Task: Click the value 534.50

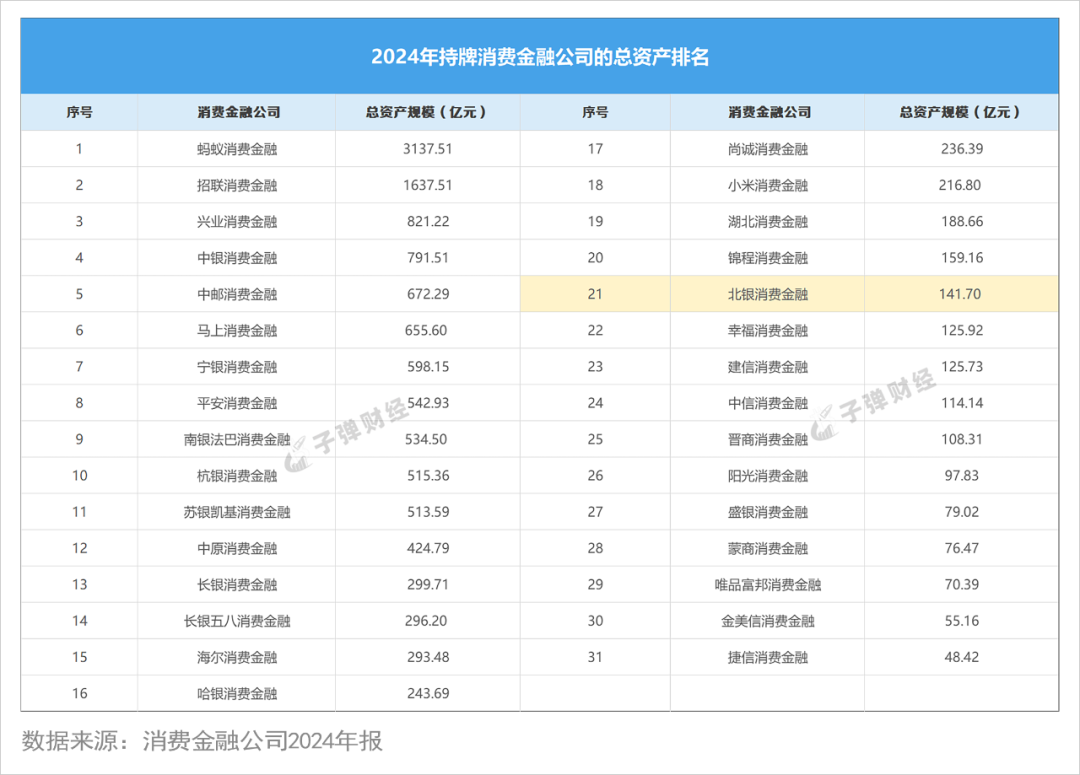Action: click(426, 440)
